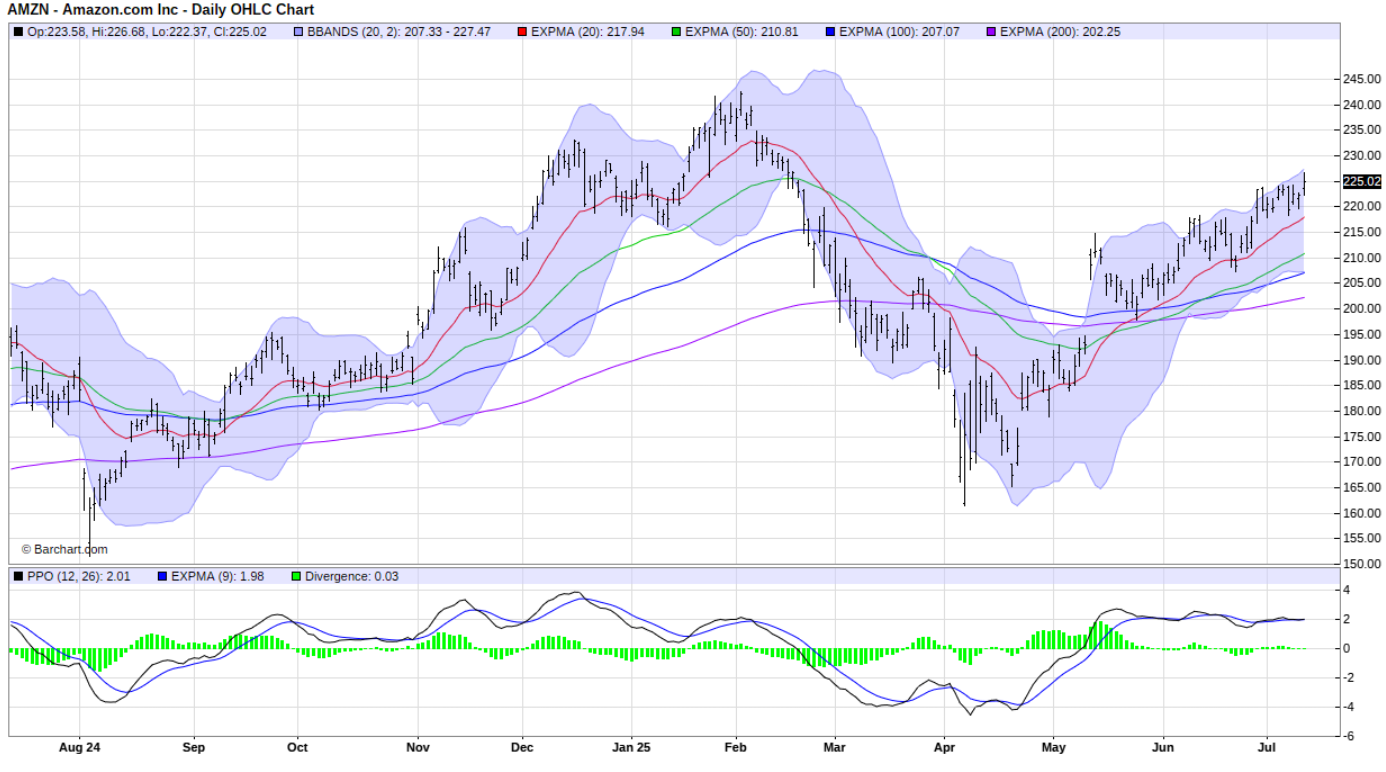Select the 'EXPMA (20): 217.94' legend text
Screen dimensions: 1386x772
(x=588, y=32)
